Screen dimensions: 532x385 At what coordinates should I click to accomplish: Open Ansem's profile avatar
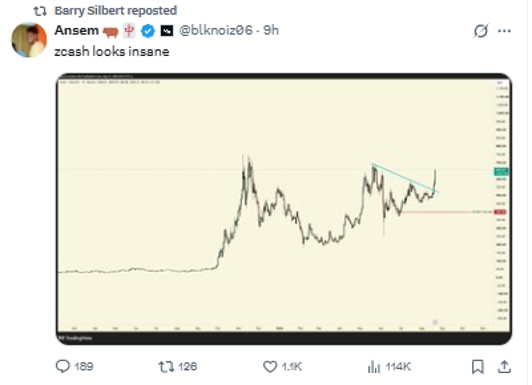(x=29, y=40)
